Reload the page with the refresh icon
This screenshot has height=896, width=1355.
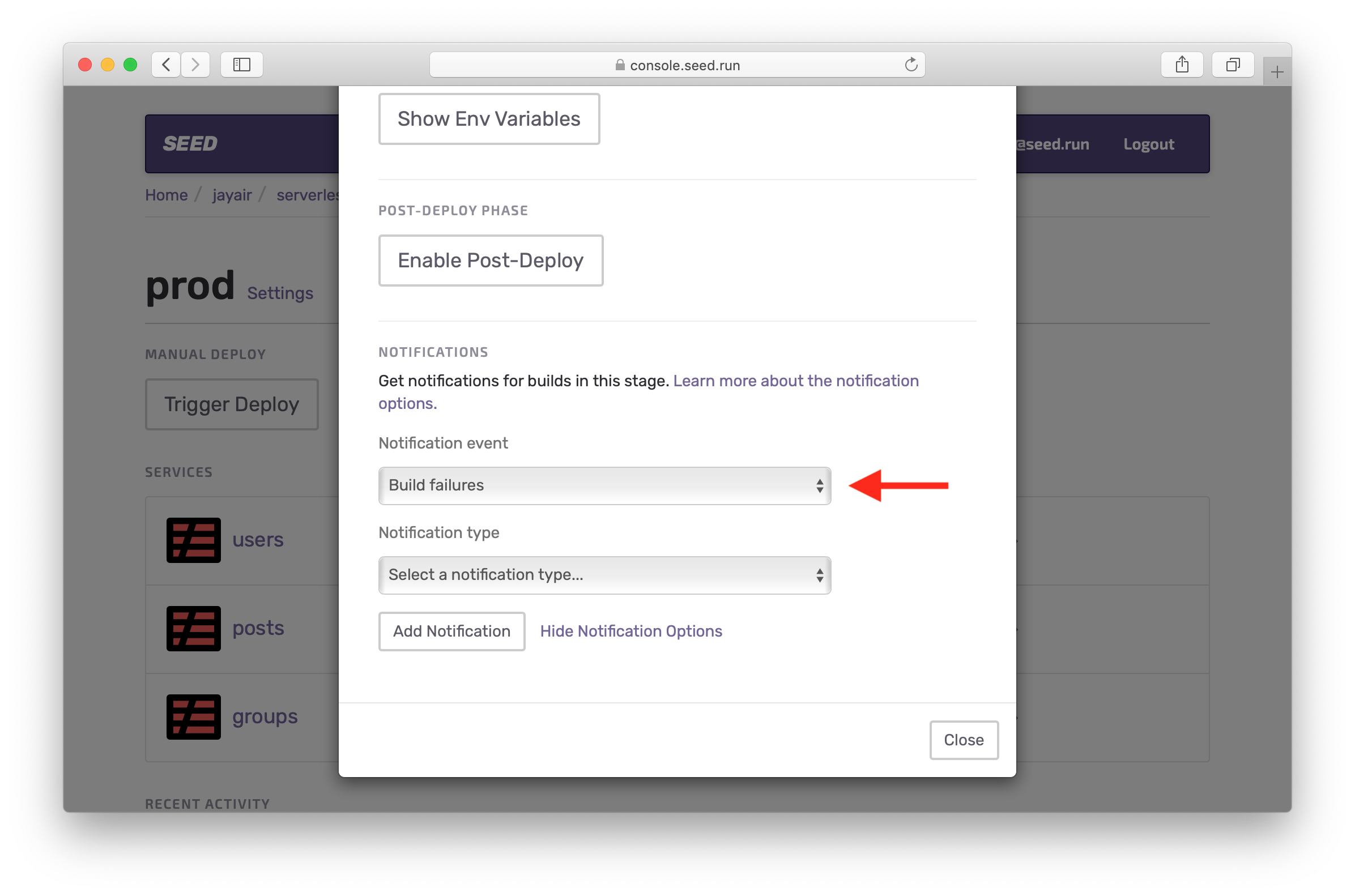pos(911,65)
